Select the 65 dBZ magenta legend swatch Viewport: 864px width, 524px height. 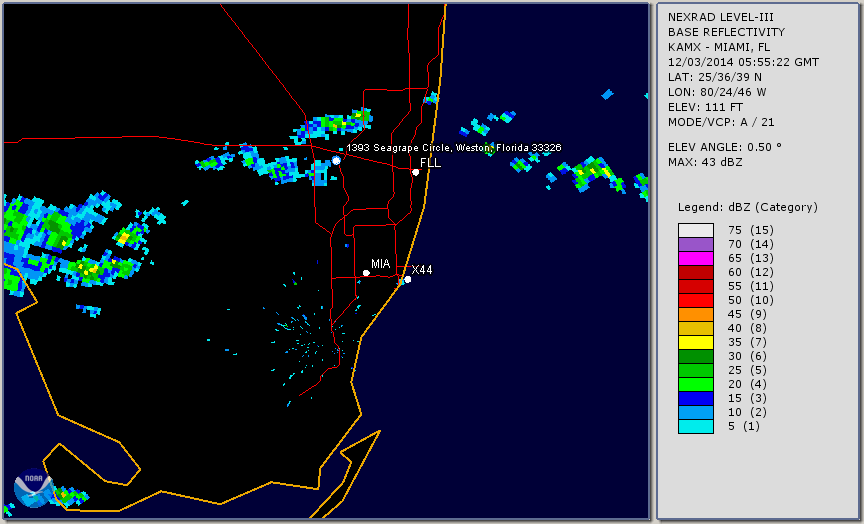[696, 258]
